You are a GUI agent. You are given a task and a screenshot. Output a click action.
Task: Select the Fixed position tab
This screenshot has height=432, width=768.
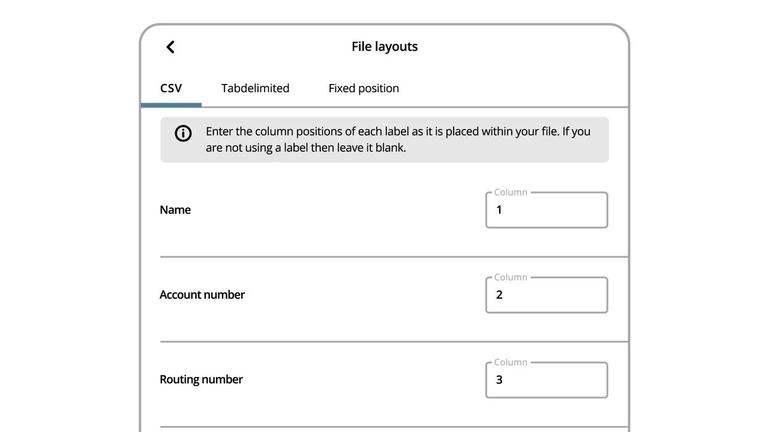[x=363, y=88]
